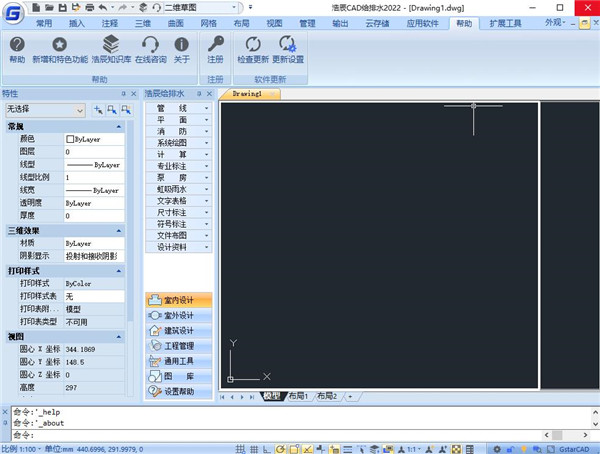
Task: Click the Open folder icon in quick access toolbar
Action: coord(49,7)
